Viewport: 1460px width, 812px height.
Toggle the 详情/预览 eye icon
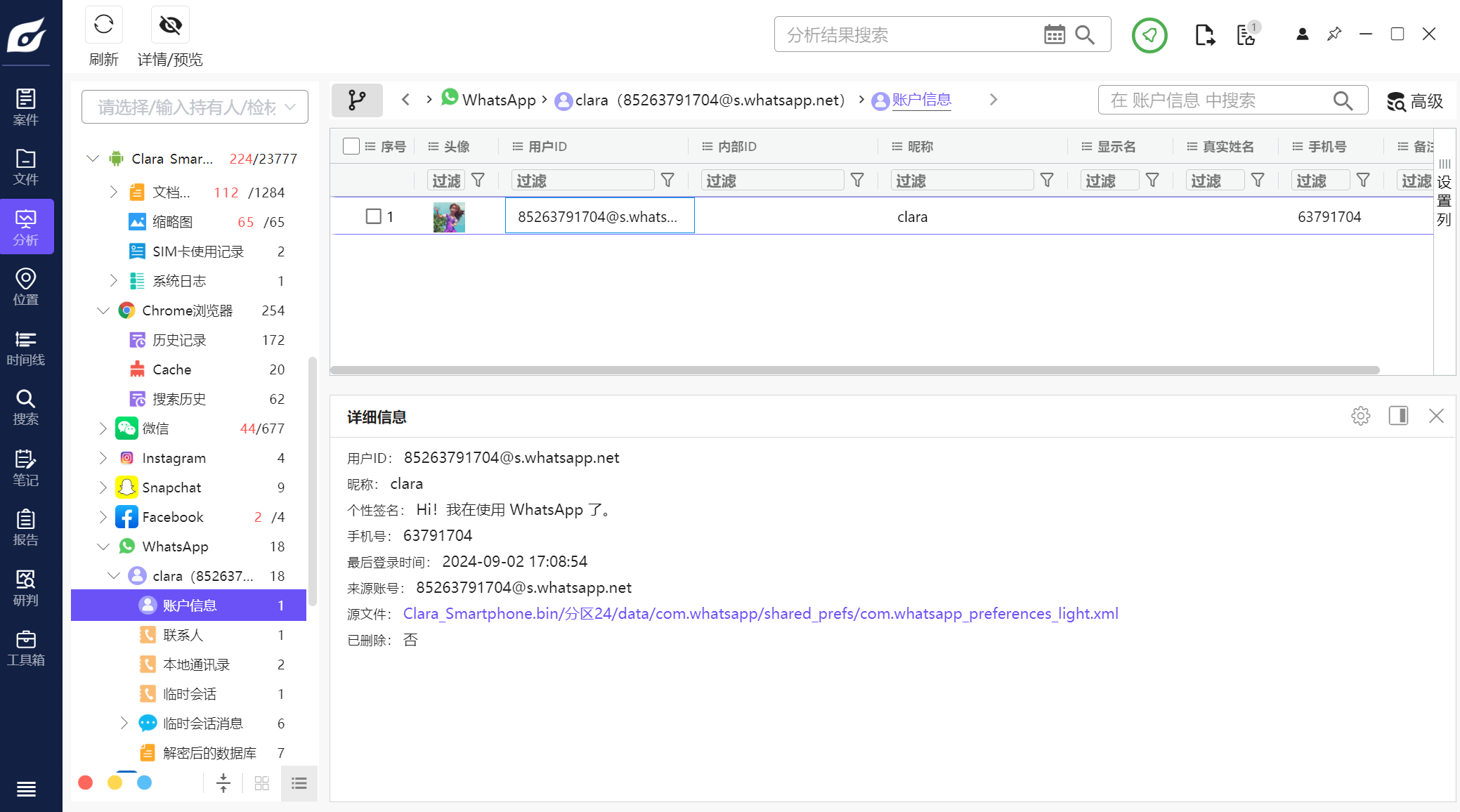[170, 25]
